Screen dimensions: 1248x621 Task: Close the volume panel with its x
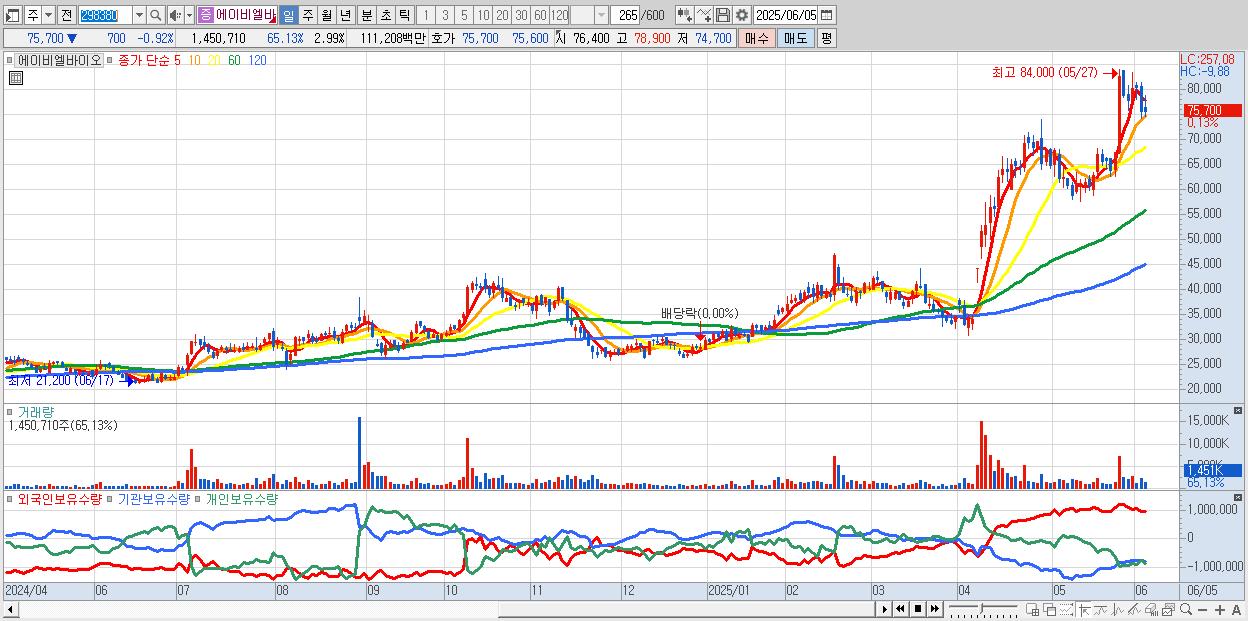[x=1238, y=411]
